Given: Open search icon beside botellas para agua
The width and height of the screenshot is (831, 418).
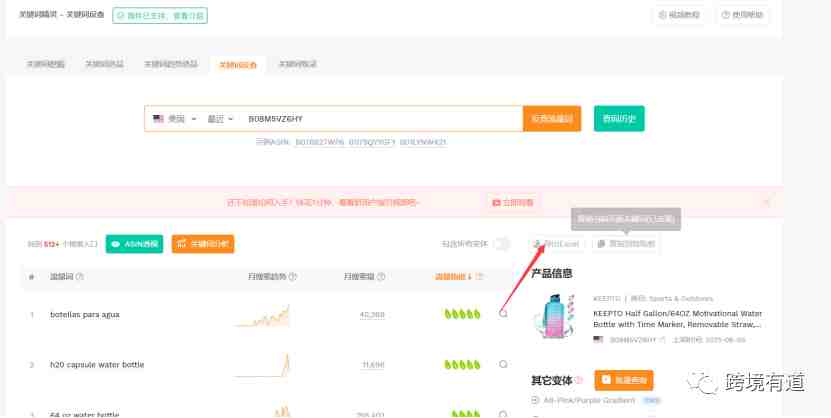Looking at the screenshot, I should tap(503, 314).
